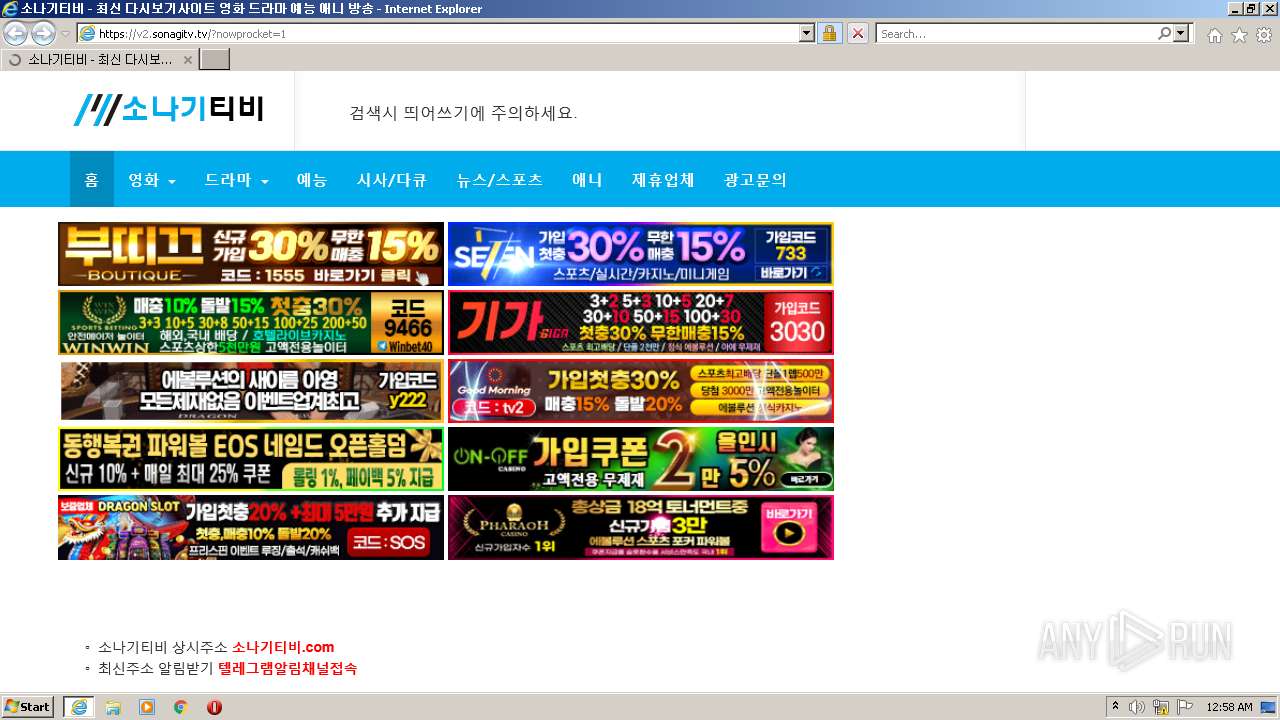Viewport: 1280px width, 720px height.
Task: Click the Action Center flag icon
Action: tap(1185, 707)
